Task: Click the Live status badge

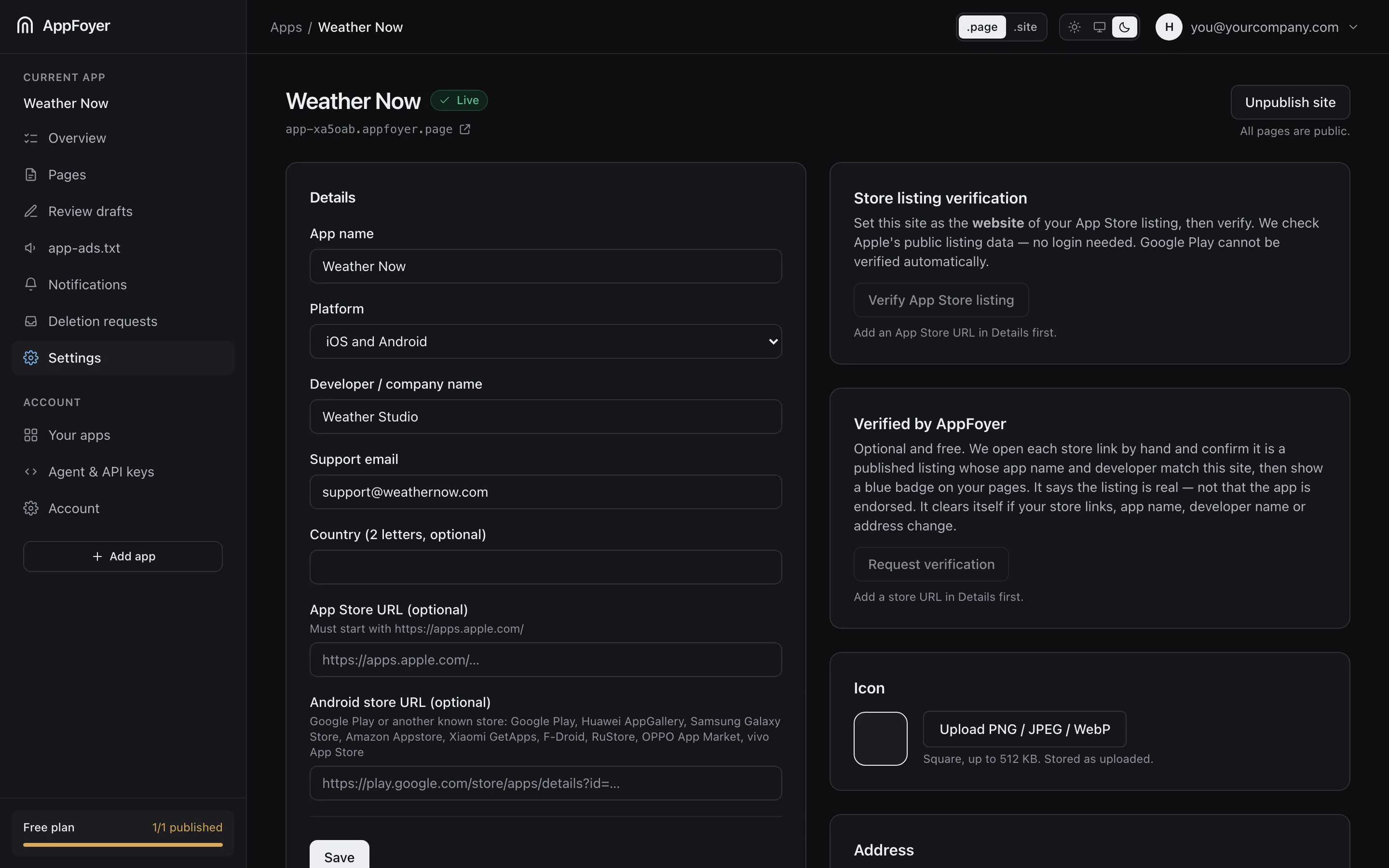Action: [459, 100]
